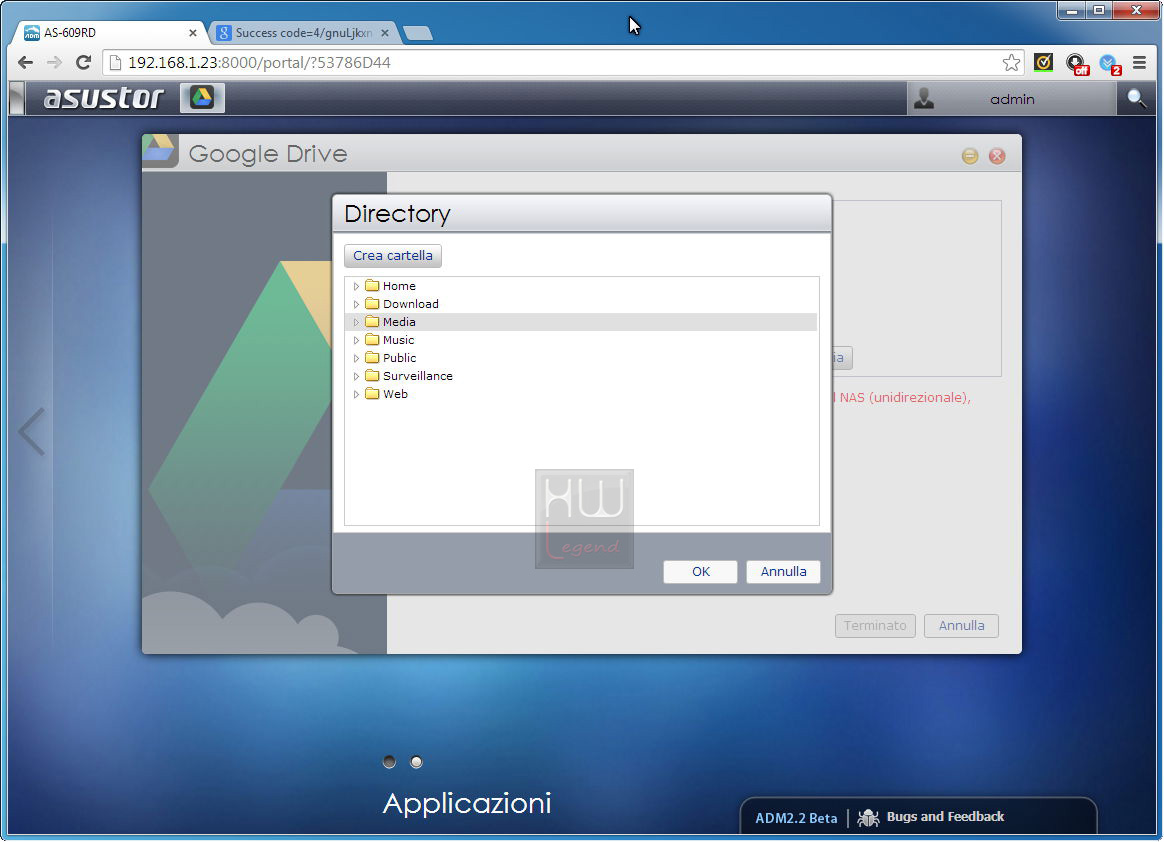Open the Chrome menu hamburger icon
Image resolution: width=1164 pixels, height=842 pixels.
(1140, 62)
